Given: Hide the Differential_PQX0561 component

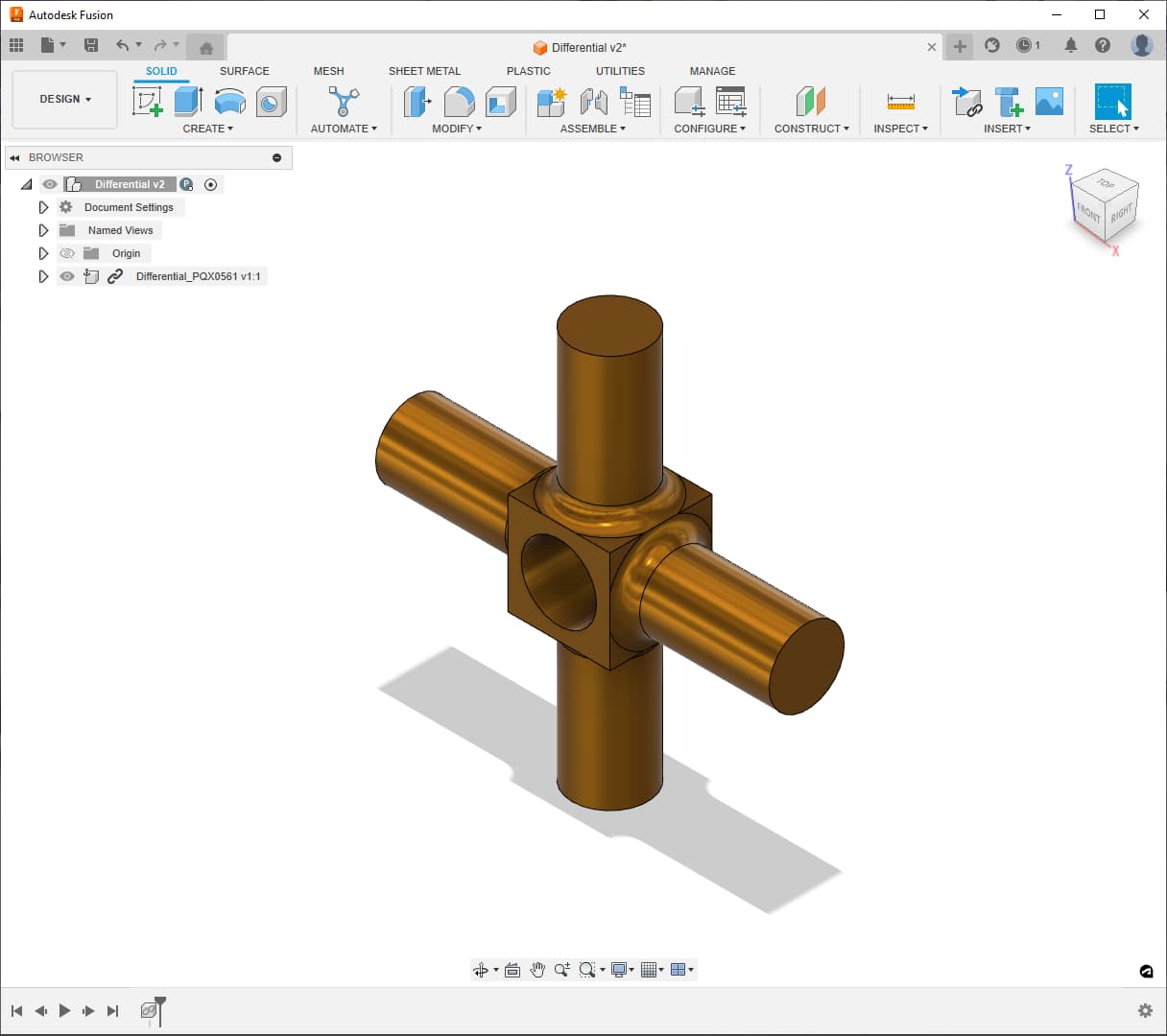Looking at the screenshot, I should 67,276.
